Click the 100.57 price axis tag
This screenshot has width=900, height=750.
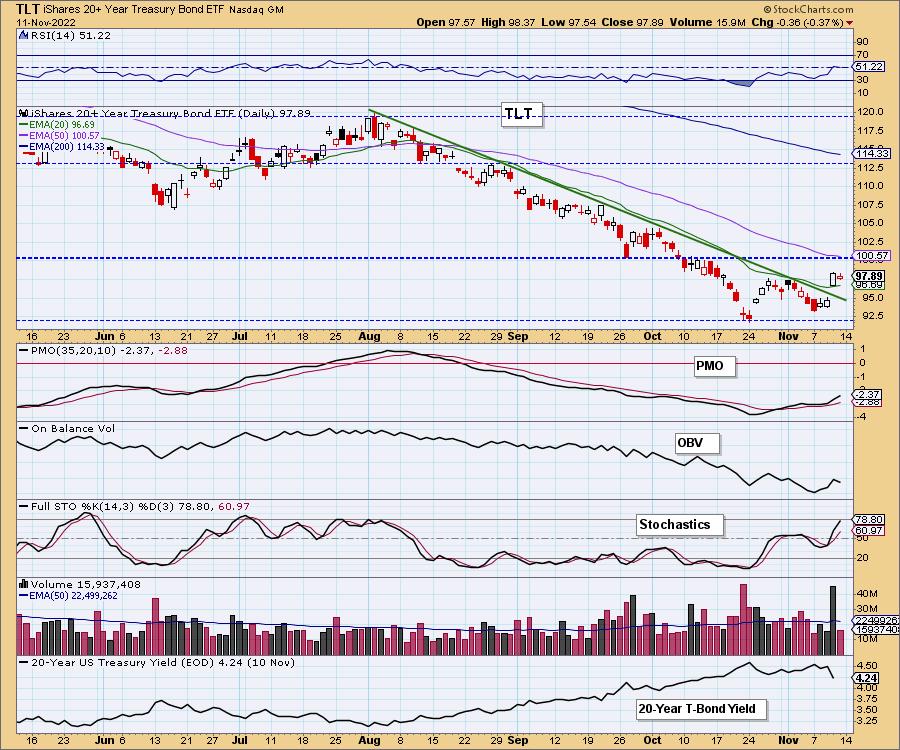click(871, 255)
